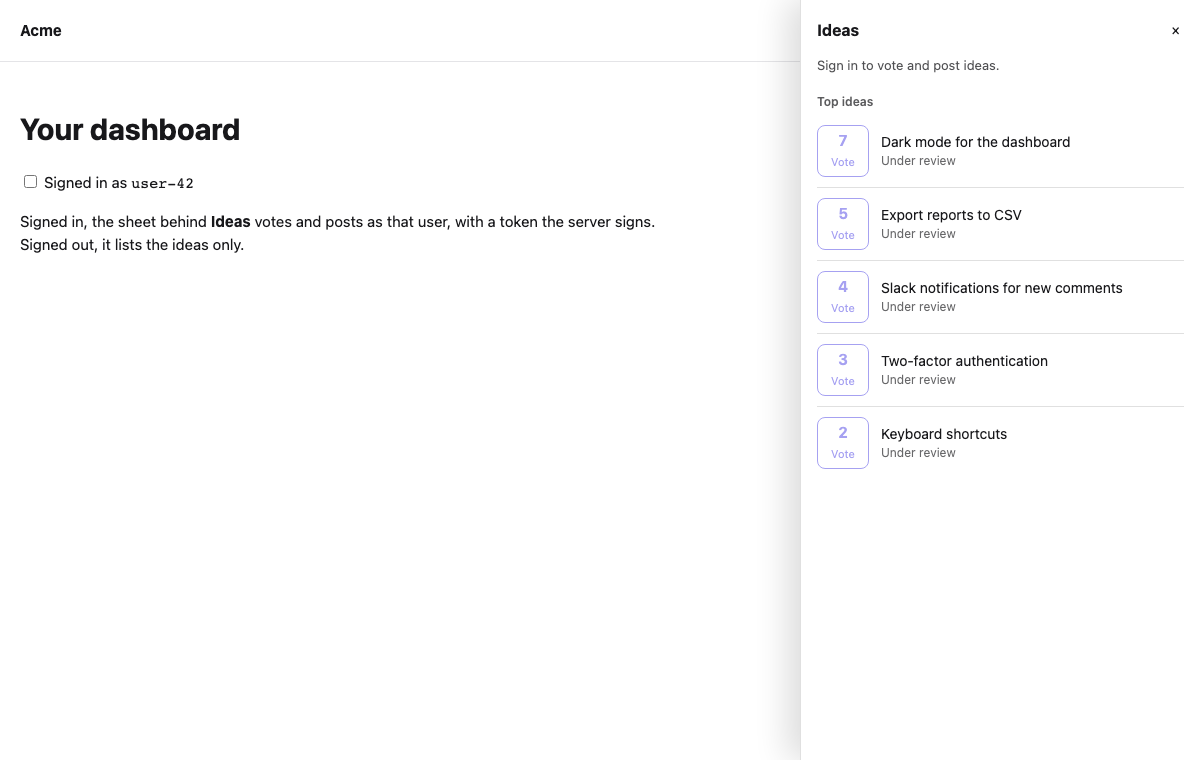Click the Acme logo text
This screenshot has width=1200, height=760.
coord(41,31)
